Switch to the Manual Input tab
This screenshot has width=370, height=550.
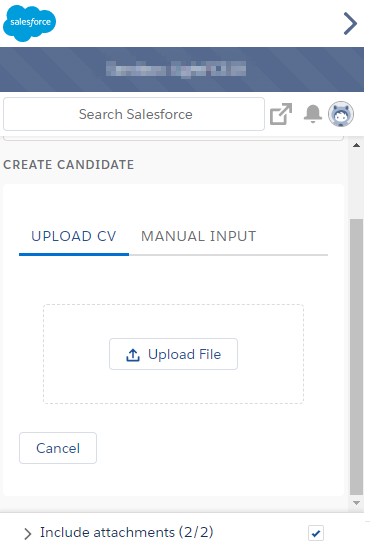click(x=199, y=236)
